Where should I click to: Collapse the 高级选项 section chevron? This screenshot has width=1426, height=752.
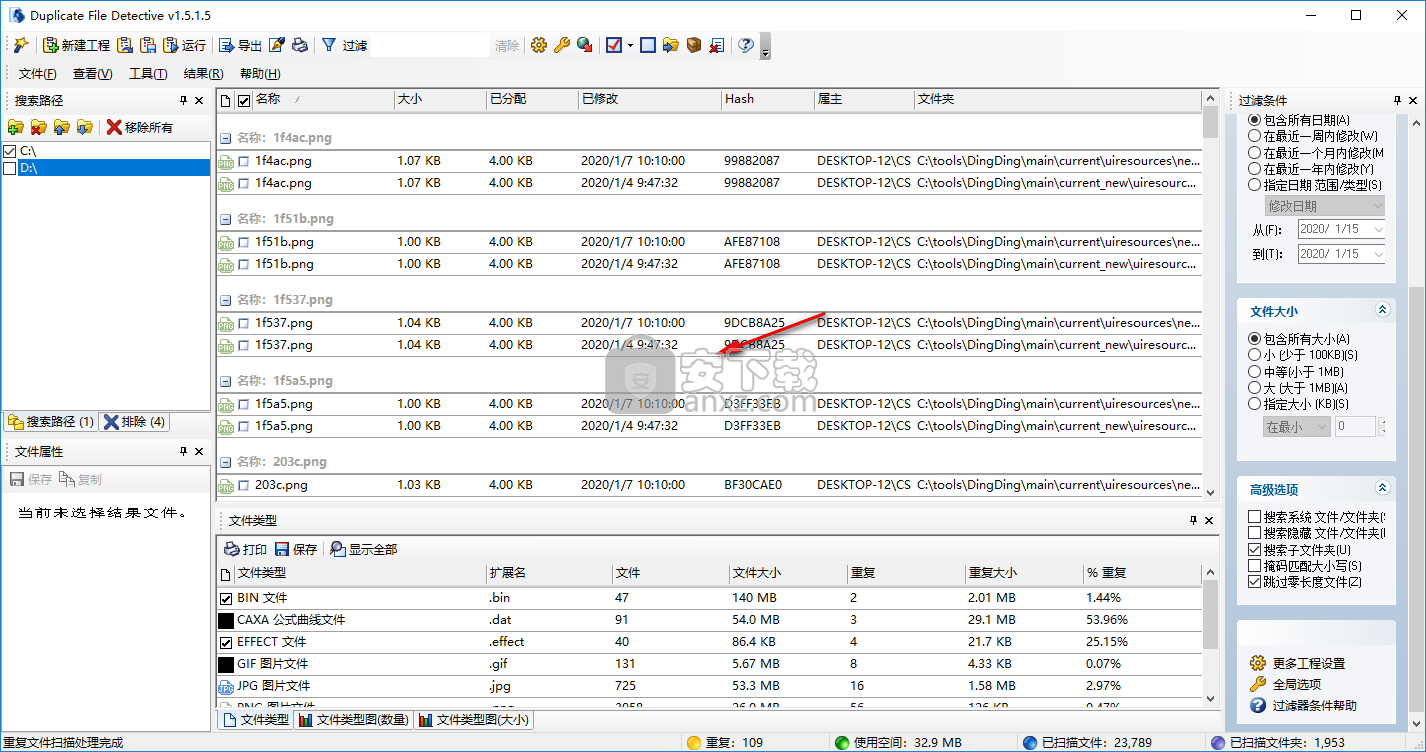coord(1382,488)
